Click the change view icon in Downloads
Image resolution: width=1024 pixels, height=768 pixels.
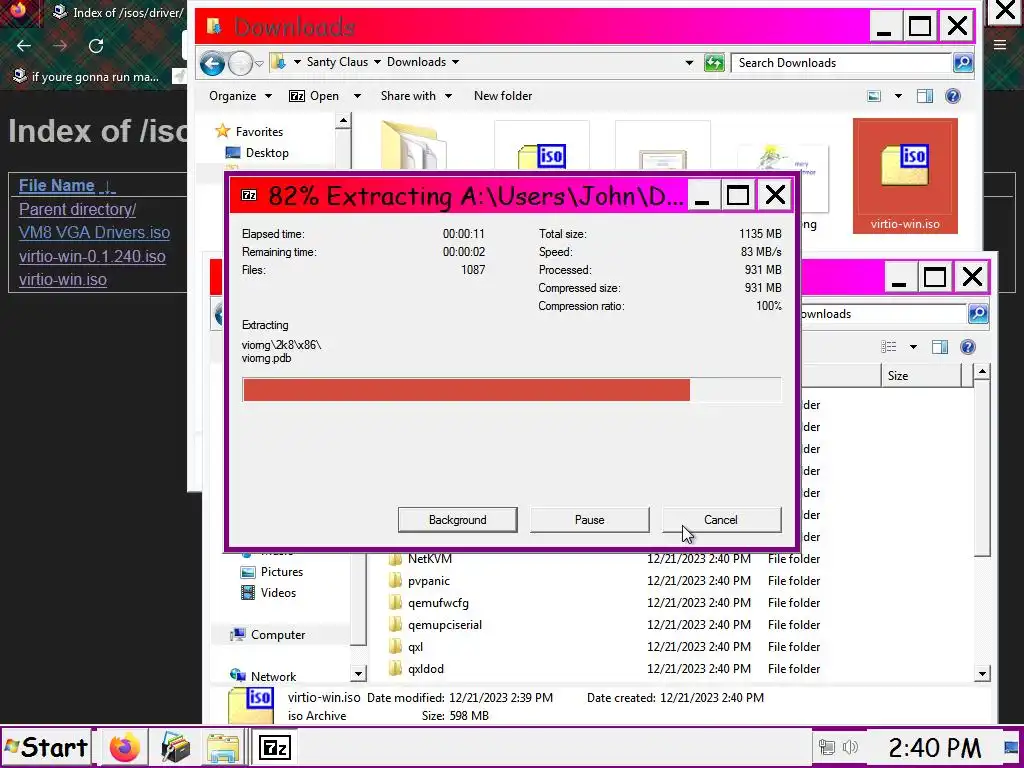coord(874,97)
